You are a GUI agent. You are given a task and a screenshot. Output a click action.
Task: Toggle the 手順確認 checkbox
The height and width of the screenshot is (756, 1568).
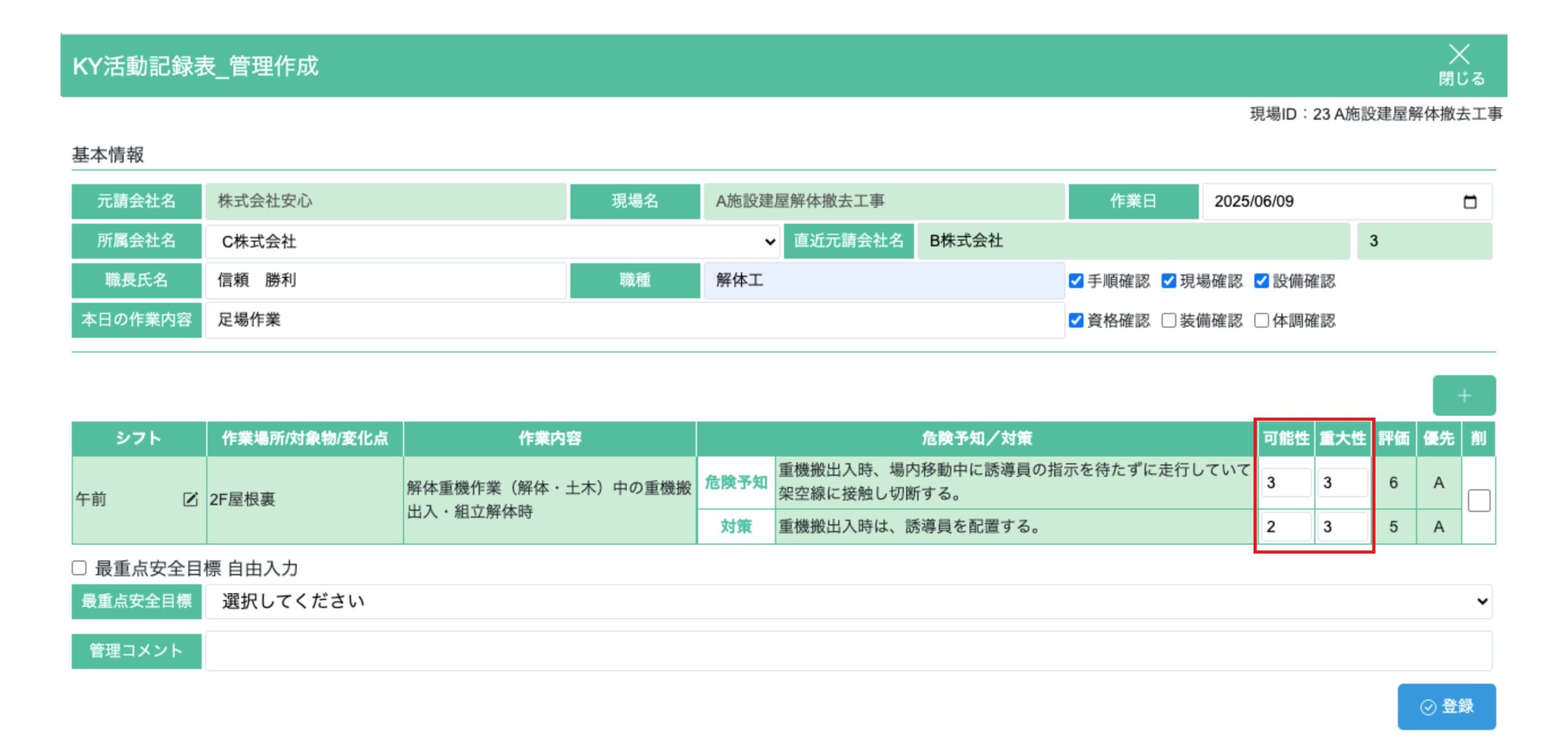pos(1076,281)
